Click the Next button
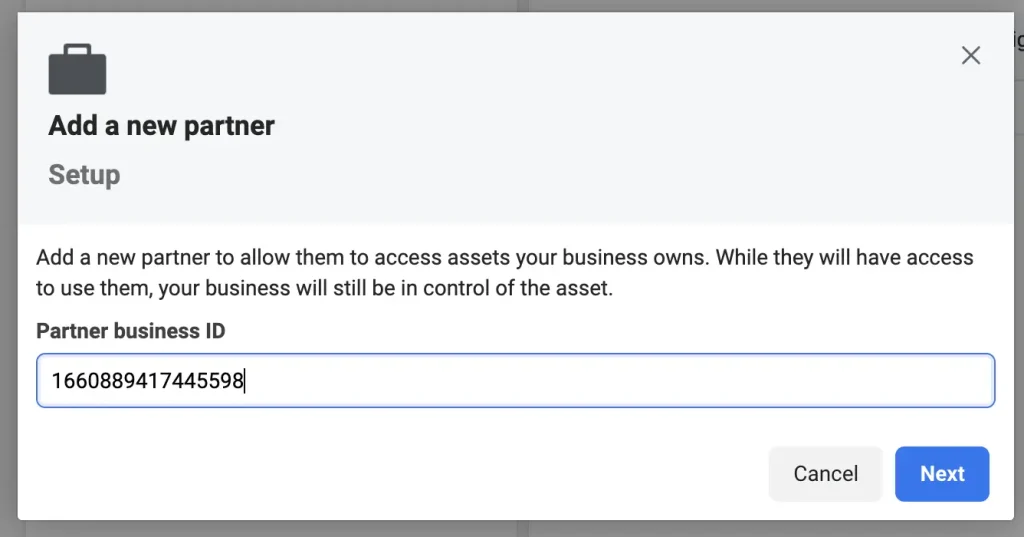Screen dimensions: 1024x537 tap(942, 474)
